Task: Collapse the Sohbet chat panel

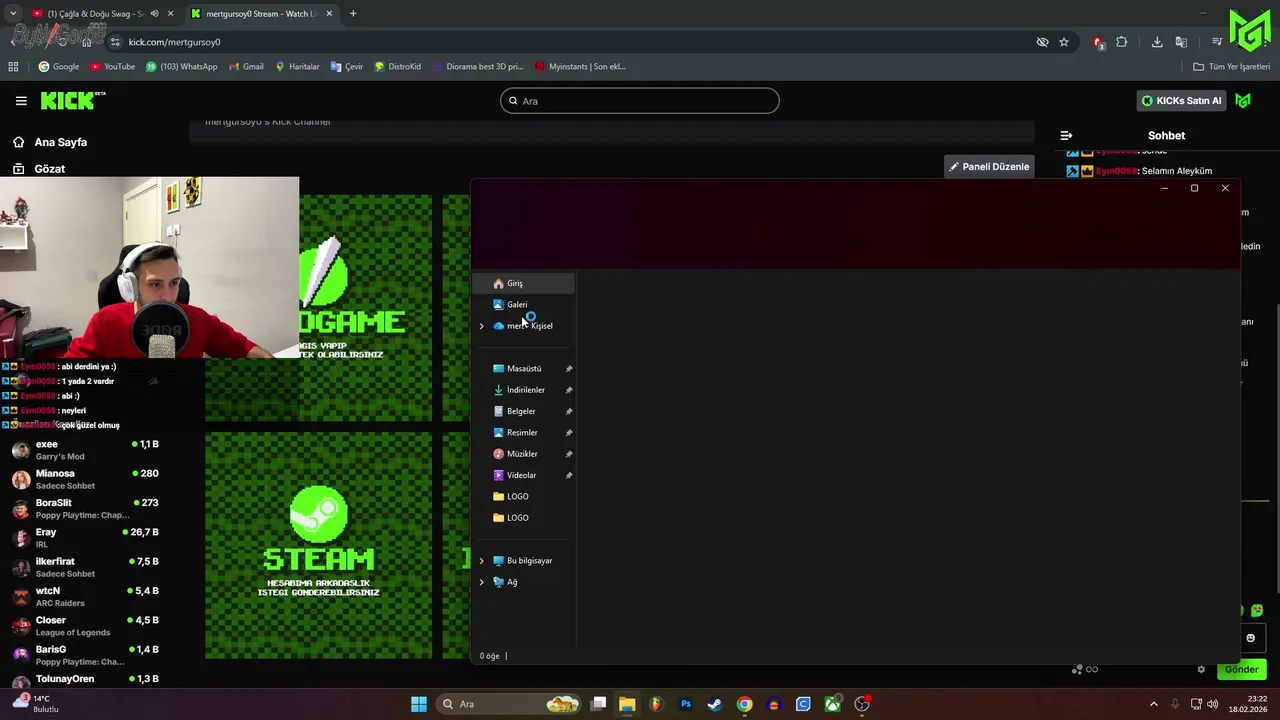Action: pyautogui.click(x=1066, y=135)
